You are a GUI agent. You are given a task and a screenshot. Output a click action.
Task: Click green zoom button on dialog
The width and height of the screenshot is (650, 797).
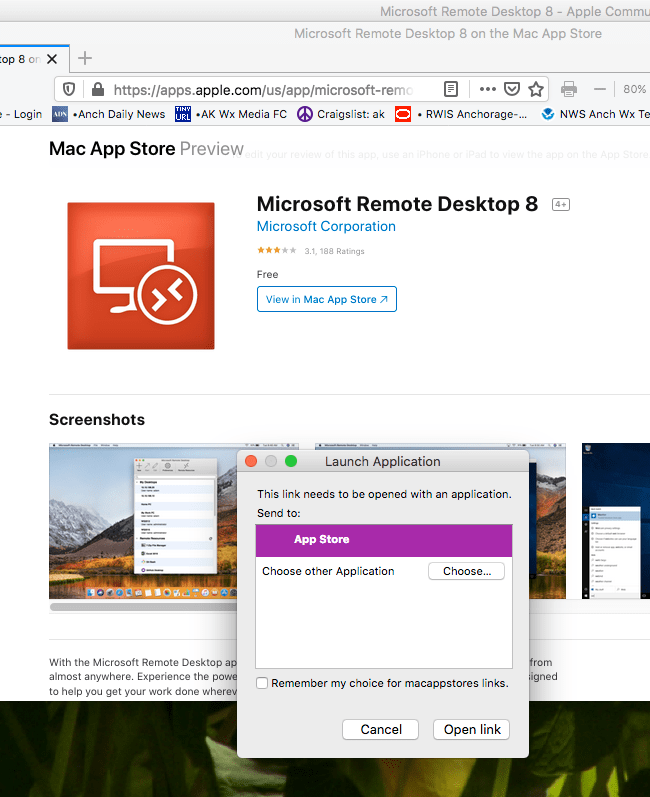[291, 461]
